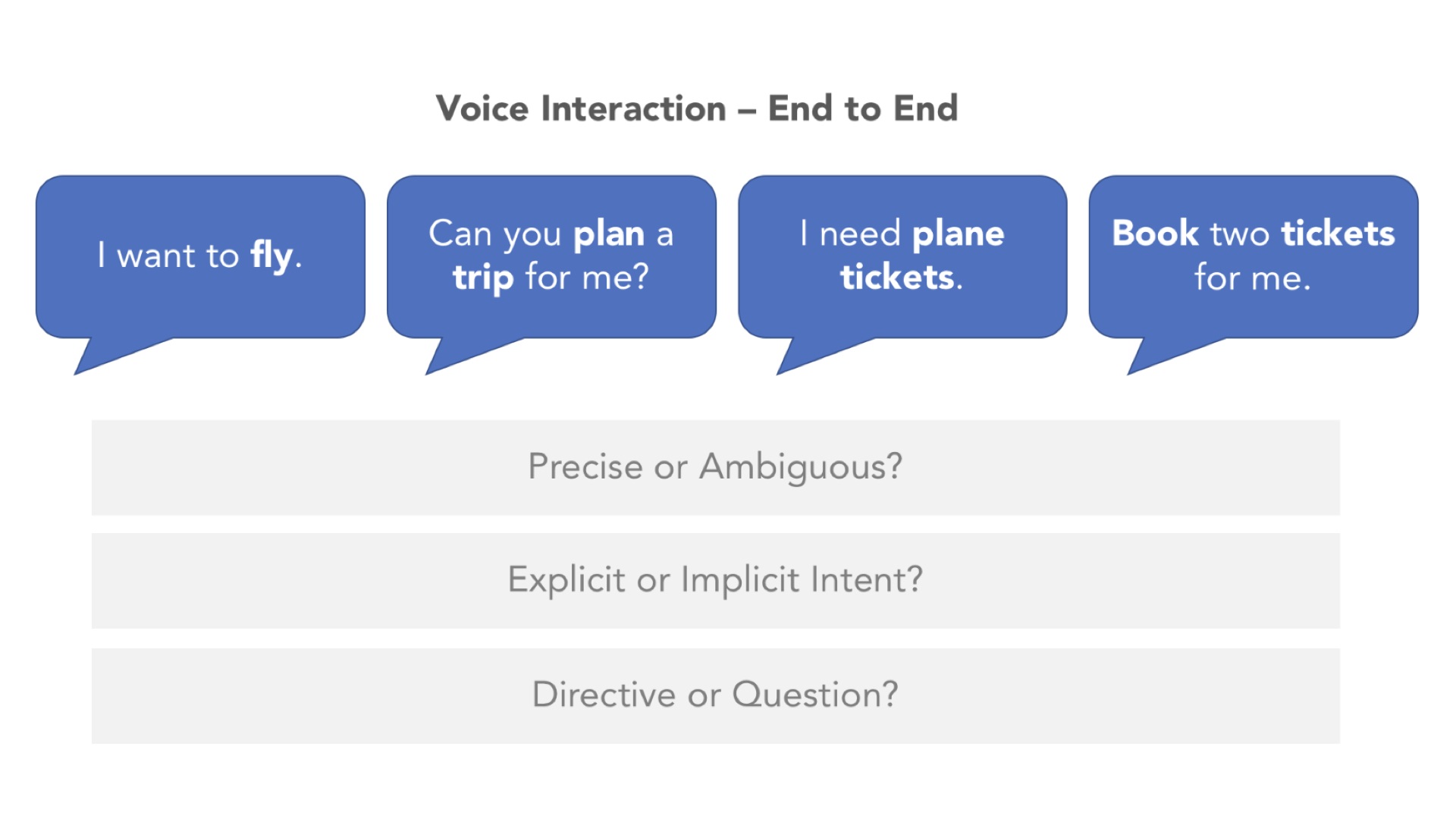The image size is (1456, 819).
Task: Click the bold word "Book"
Action: (x=1156, y=234)
